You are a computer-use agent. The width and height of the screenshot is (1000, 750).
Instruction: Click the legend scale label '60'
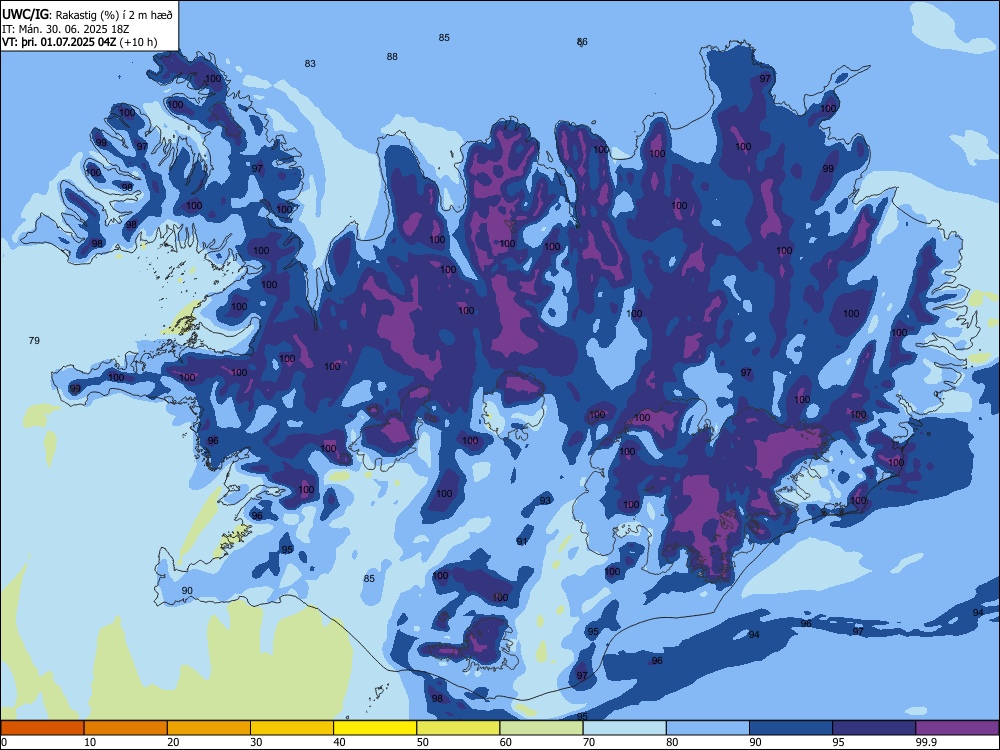(x=506, y=742)
